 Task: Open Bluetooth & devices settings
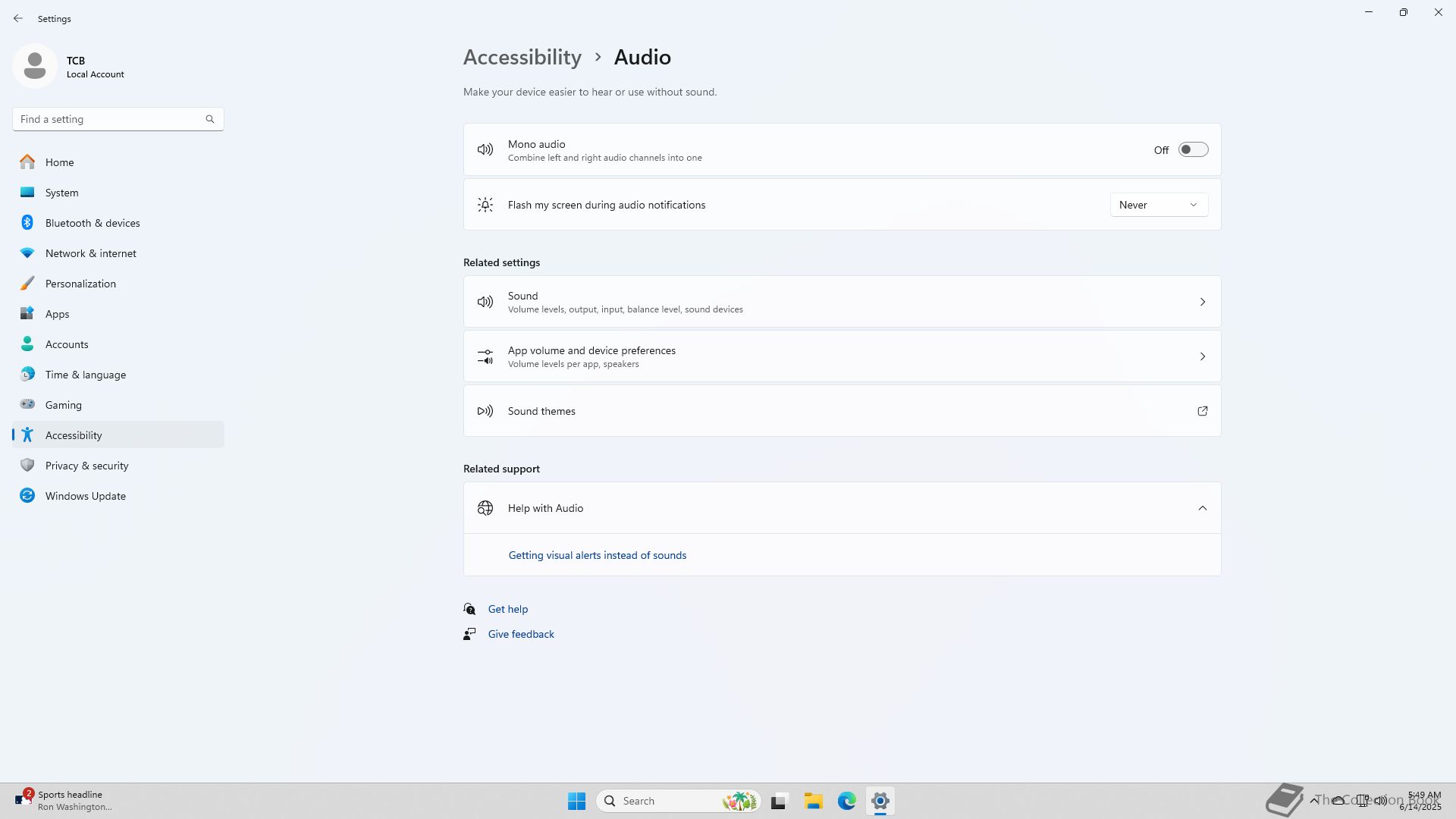(x=92, y=223)
